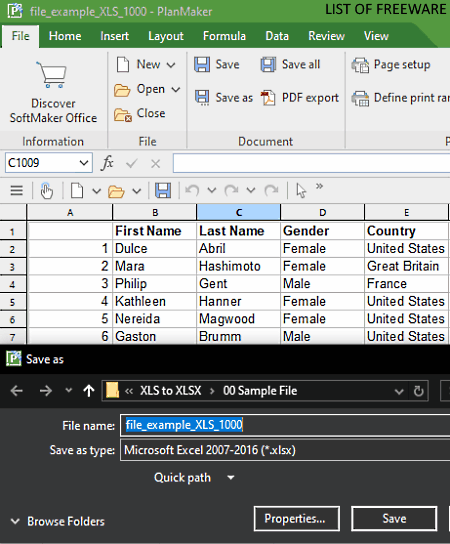Select column B header

tap(155, 212)
